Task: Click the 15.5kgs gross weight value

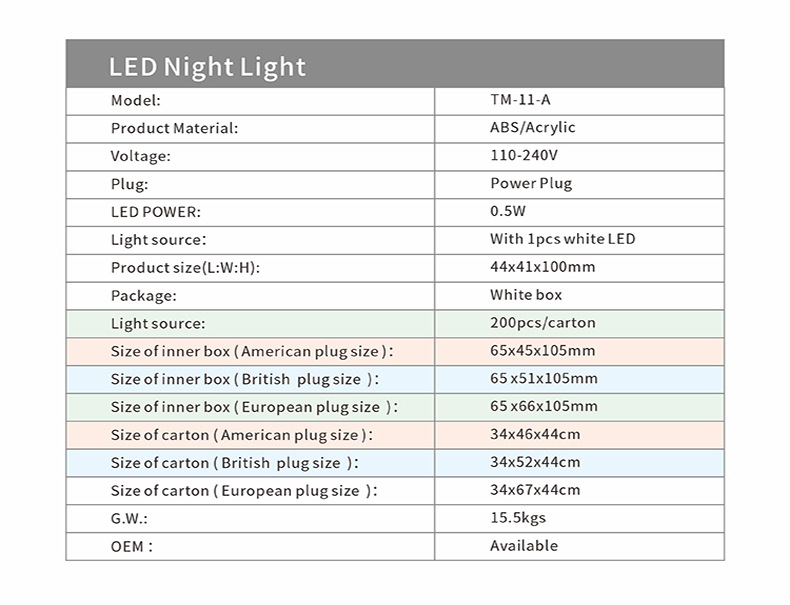Action: pos(518,518)
